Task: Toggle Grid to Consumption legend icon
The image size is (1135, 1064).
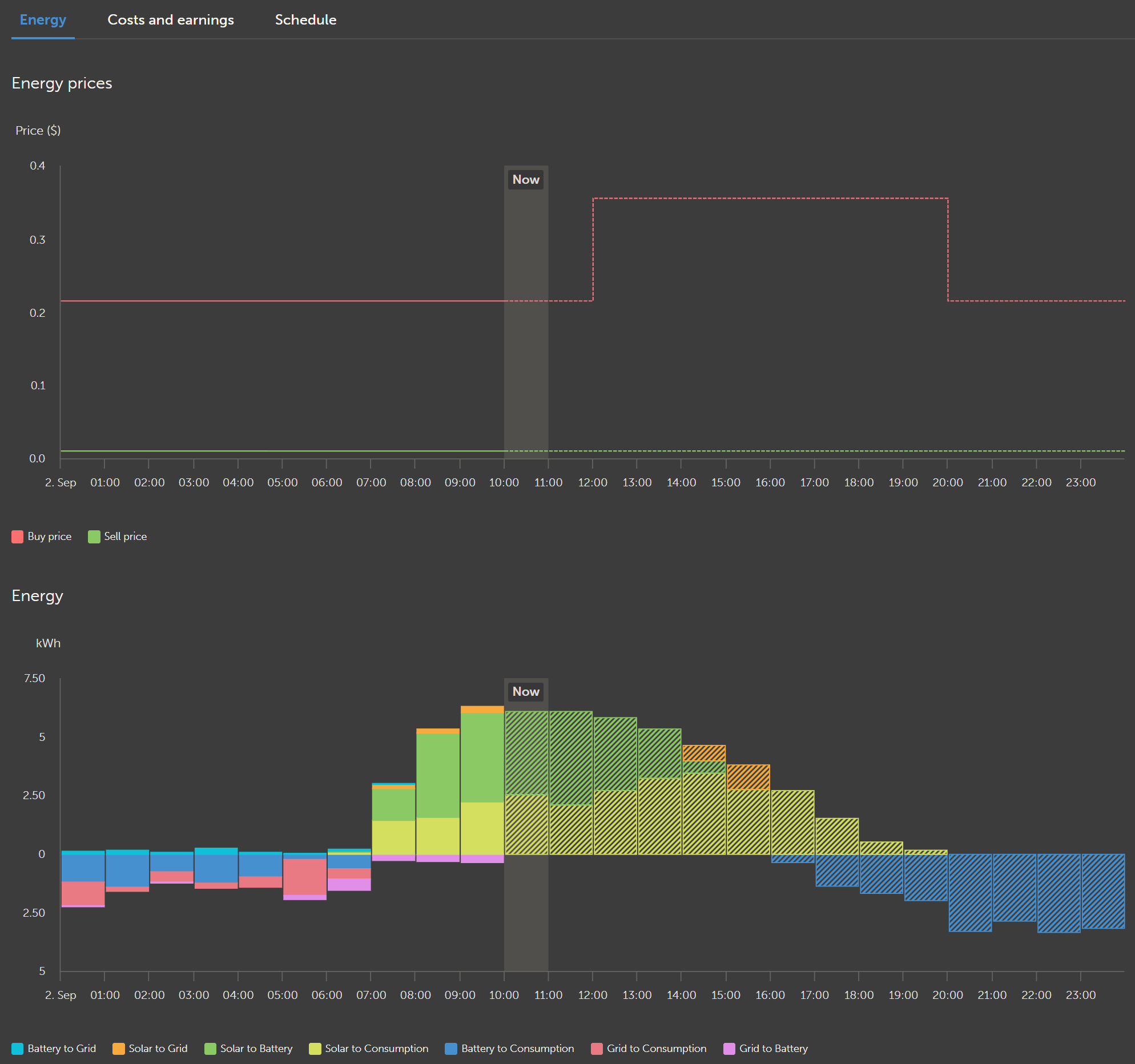Action: coord(597,1049)
